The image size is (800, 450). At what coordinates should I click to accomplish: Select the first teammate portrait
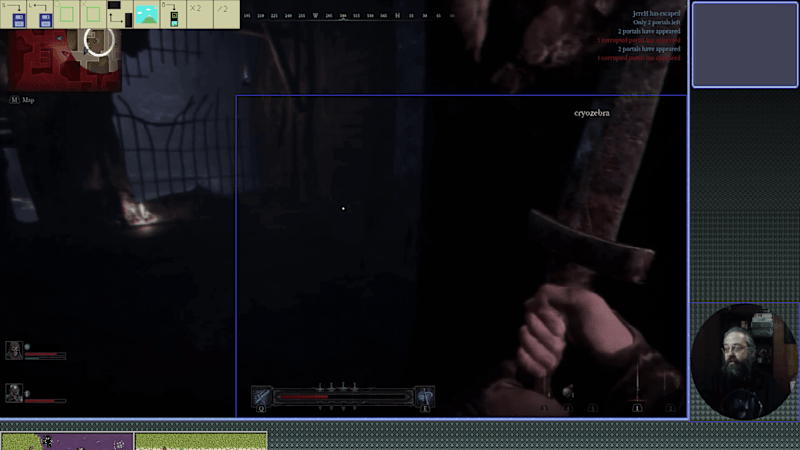(x=14, y=351)
